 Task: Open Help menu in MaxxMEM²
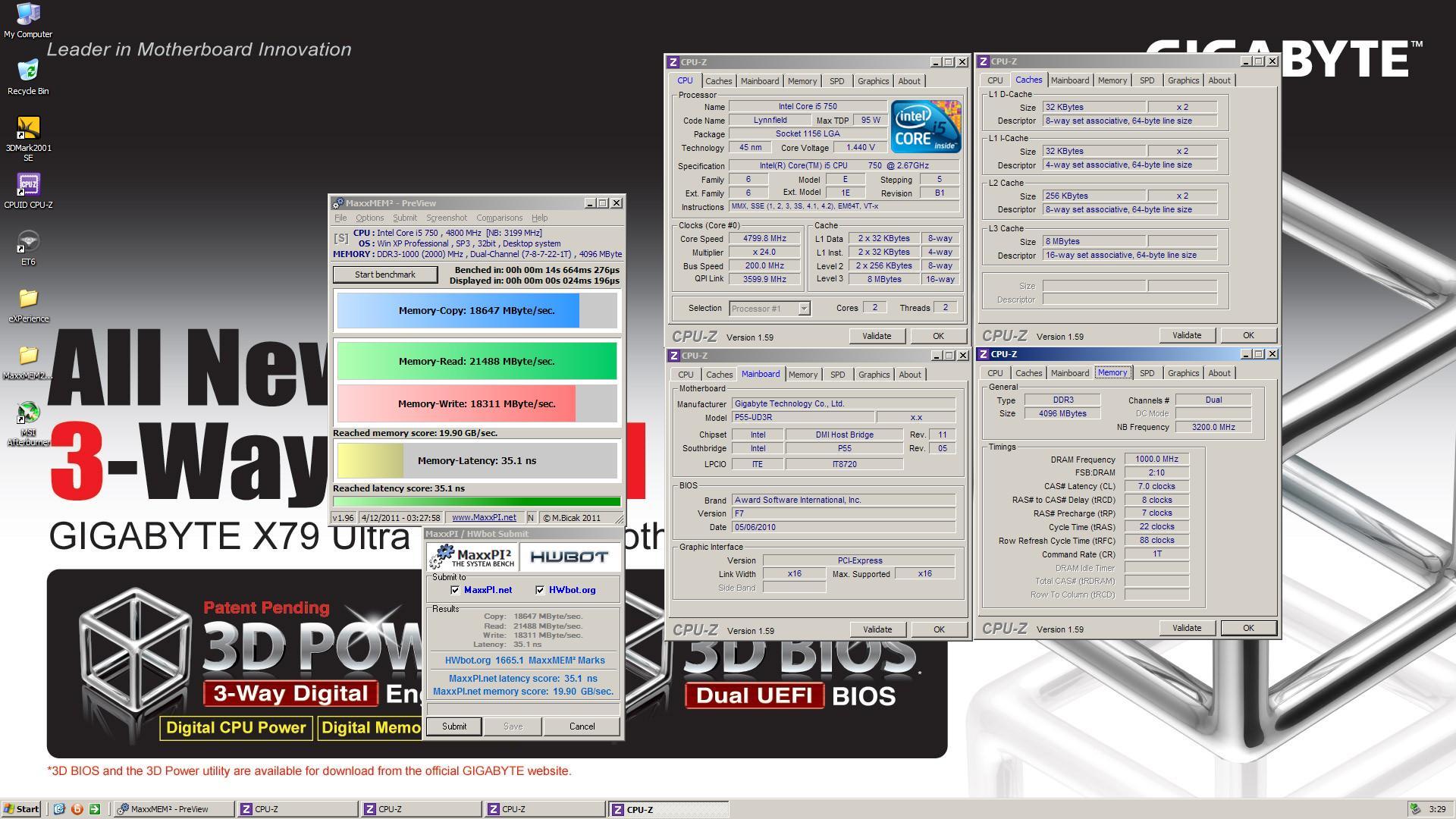(539, 218)
